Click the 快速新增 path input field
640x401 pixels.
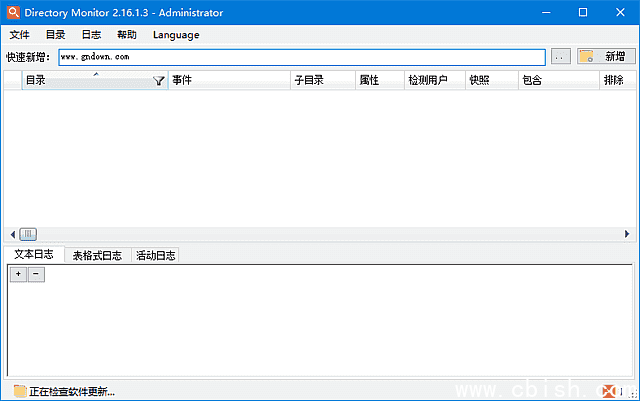pyautogui.click(x=302, y=57)
